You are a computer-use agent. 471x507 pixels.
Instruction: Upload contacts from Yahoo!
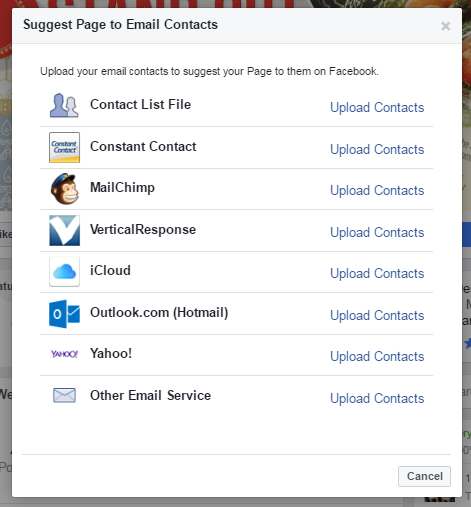click(377, 357)
